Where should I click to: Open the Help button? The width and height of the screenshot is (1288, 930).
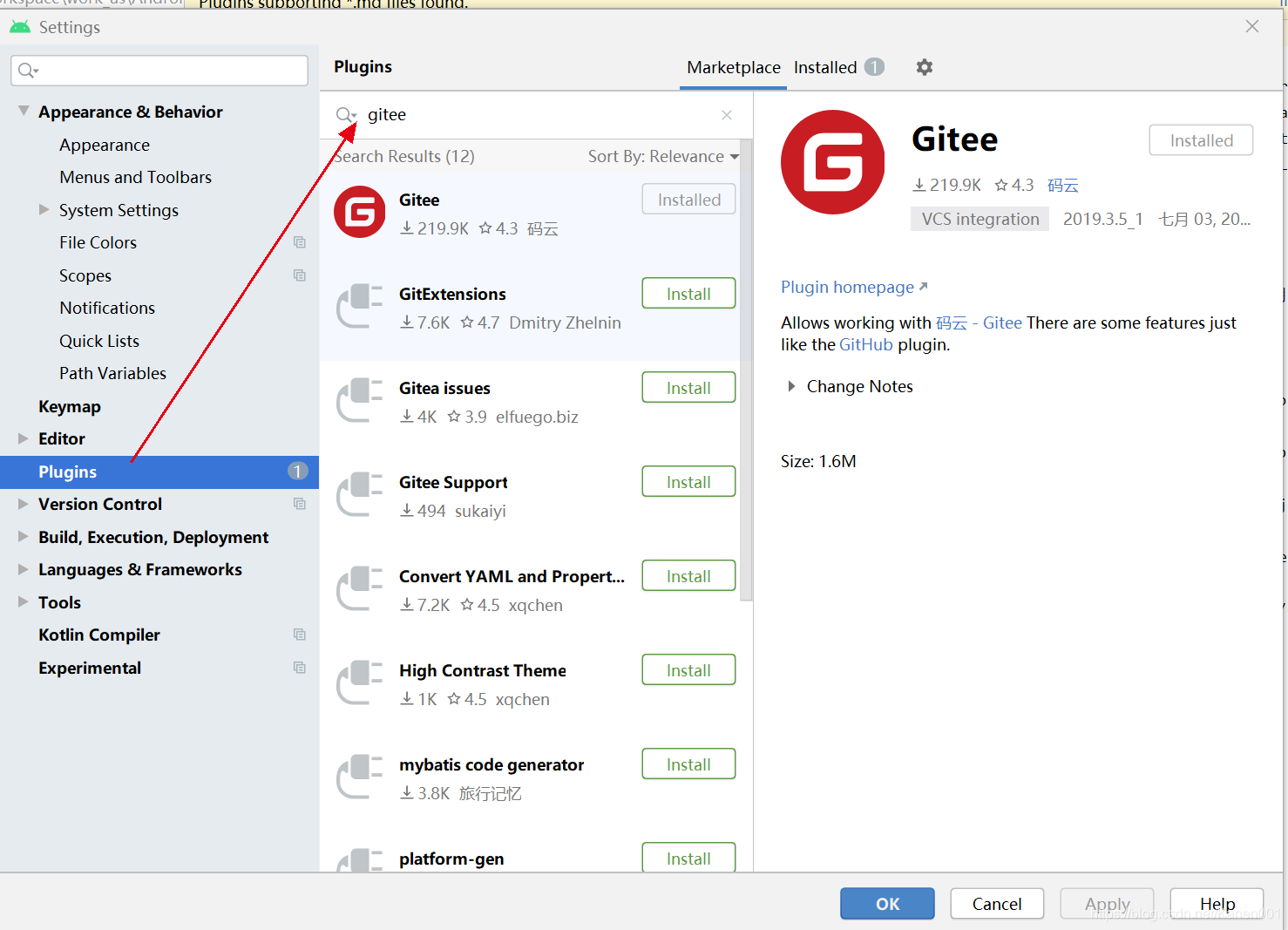(1217, 904)
